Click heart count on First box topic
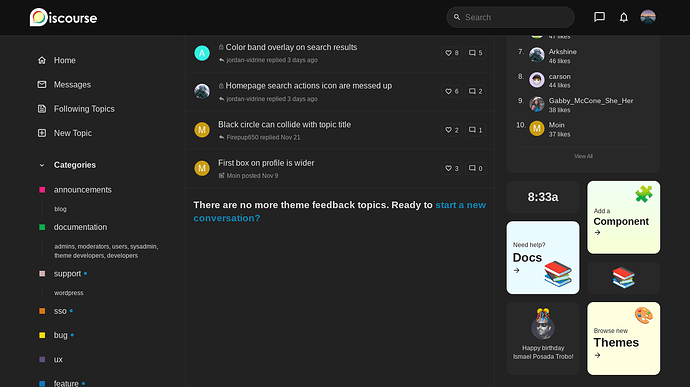The height and width of the screenshot is (387, 690). click(451, 168)
